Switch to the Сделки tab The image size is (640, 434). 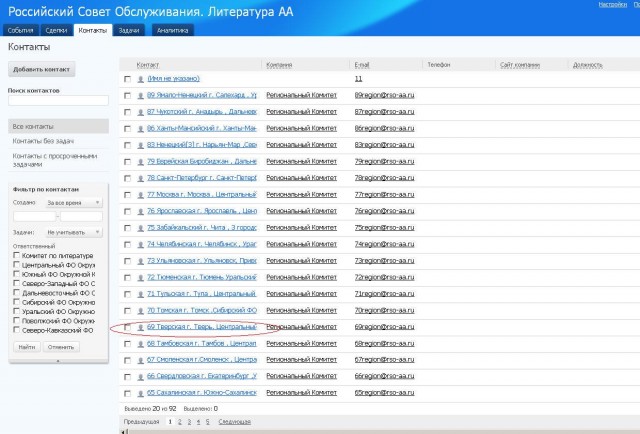56,31
